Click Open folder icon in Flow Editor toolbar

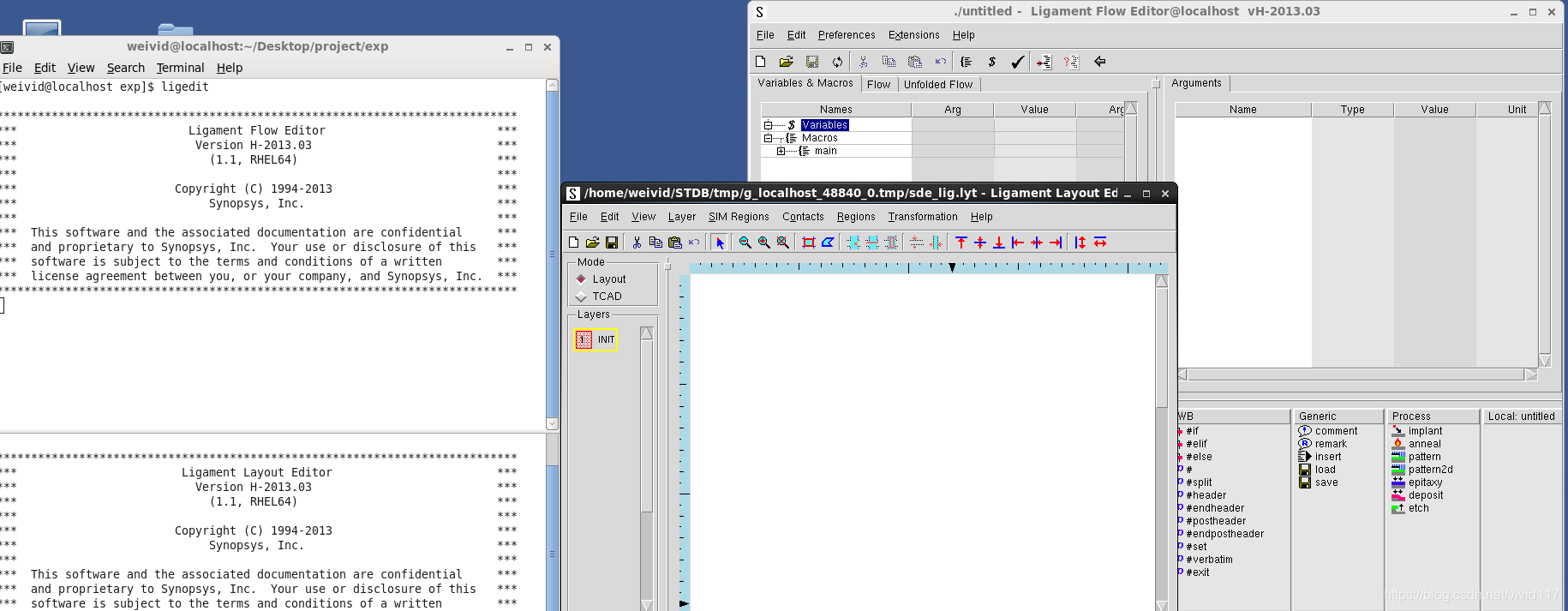(x=786, y=62)
